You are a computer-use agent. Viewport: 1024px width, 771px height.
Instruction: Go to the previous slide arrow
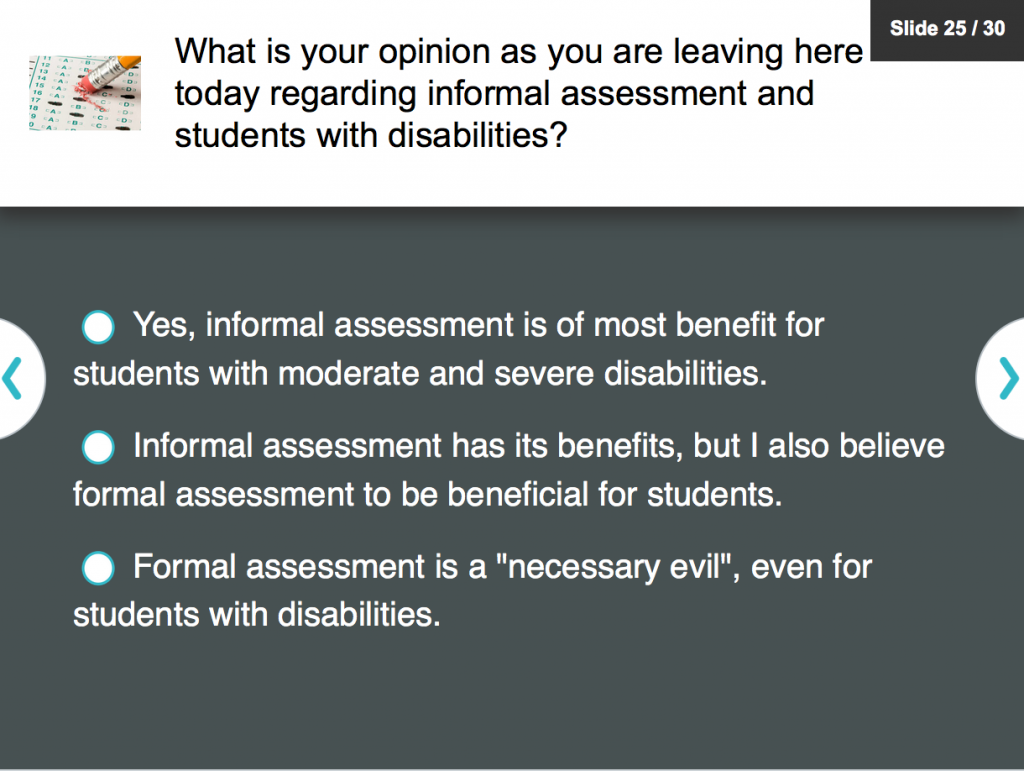click(13, 378)
